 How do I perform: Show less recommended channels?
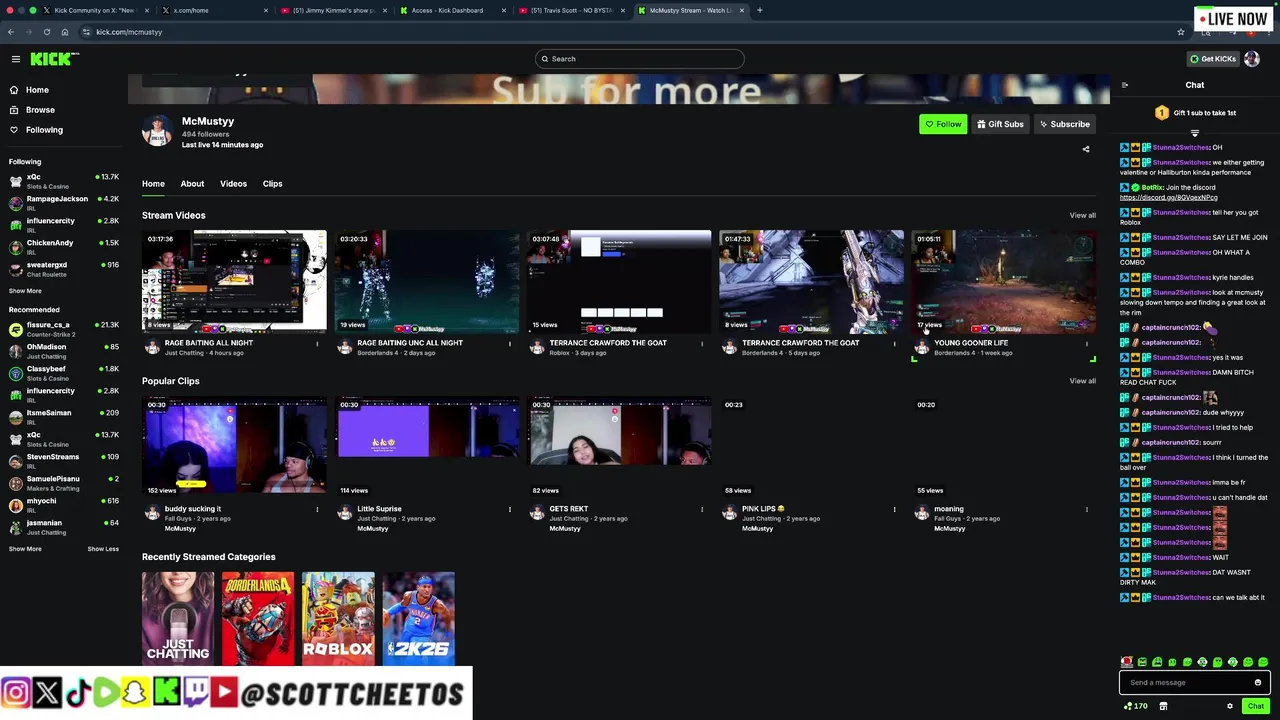tap(103, 549)
